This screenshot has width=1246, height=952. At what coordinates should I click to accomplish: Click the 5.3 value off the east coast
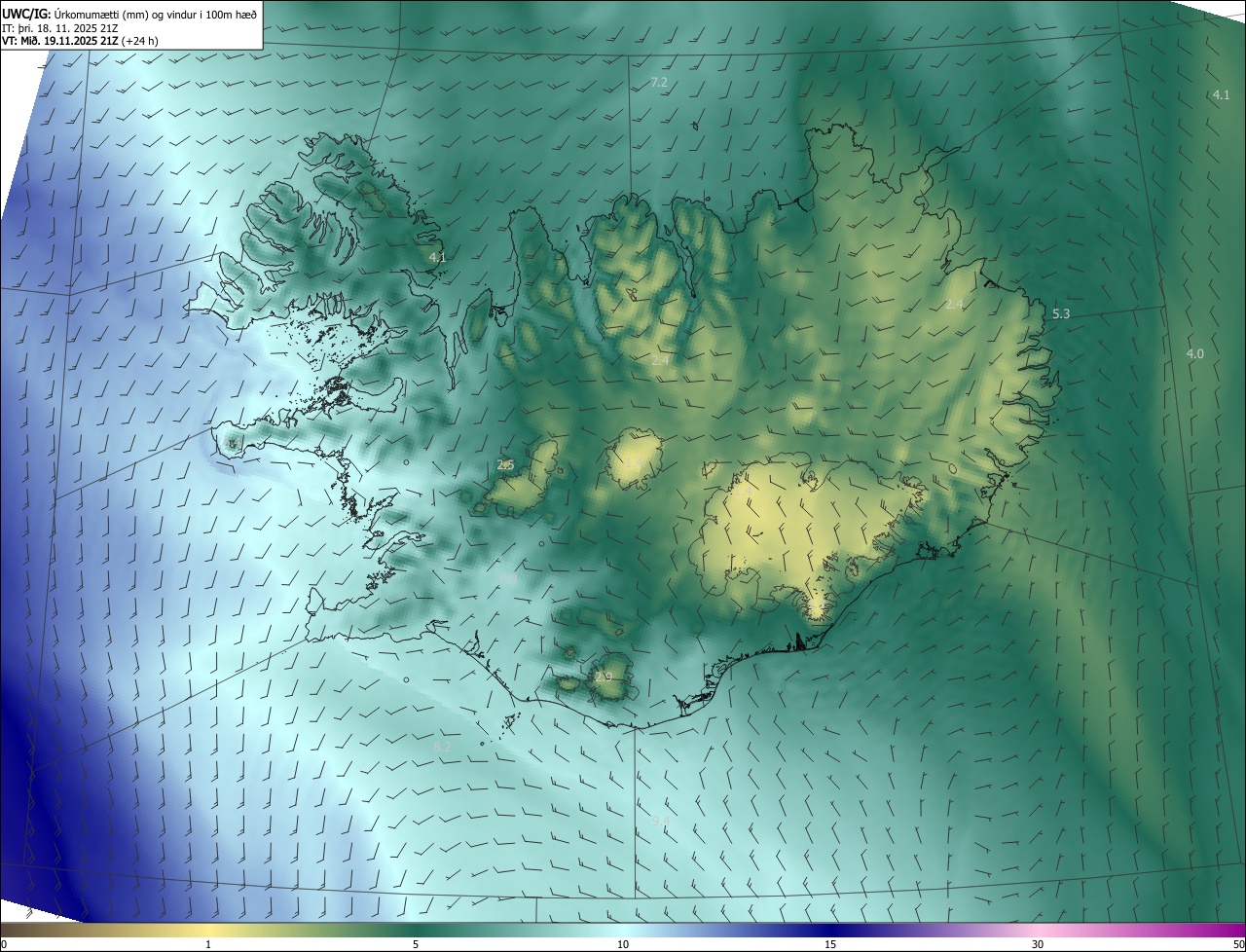click(1061, 313)
